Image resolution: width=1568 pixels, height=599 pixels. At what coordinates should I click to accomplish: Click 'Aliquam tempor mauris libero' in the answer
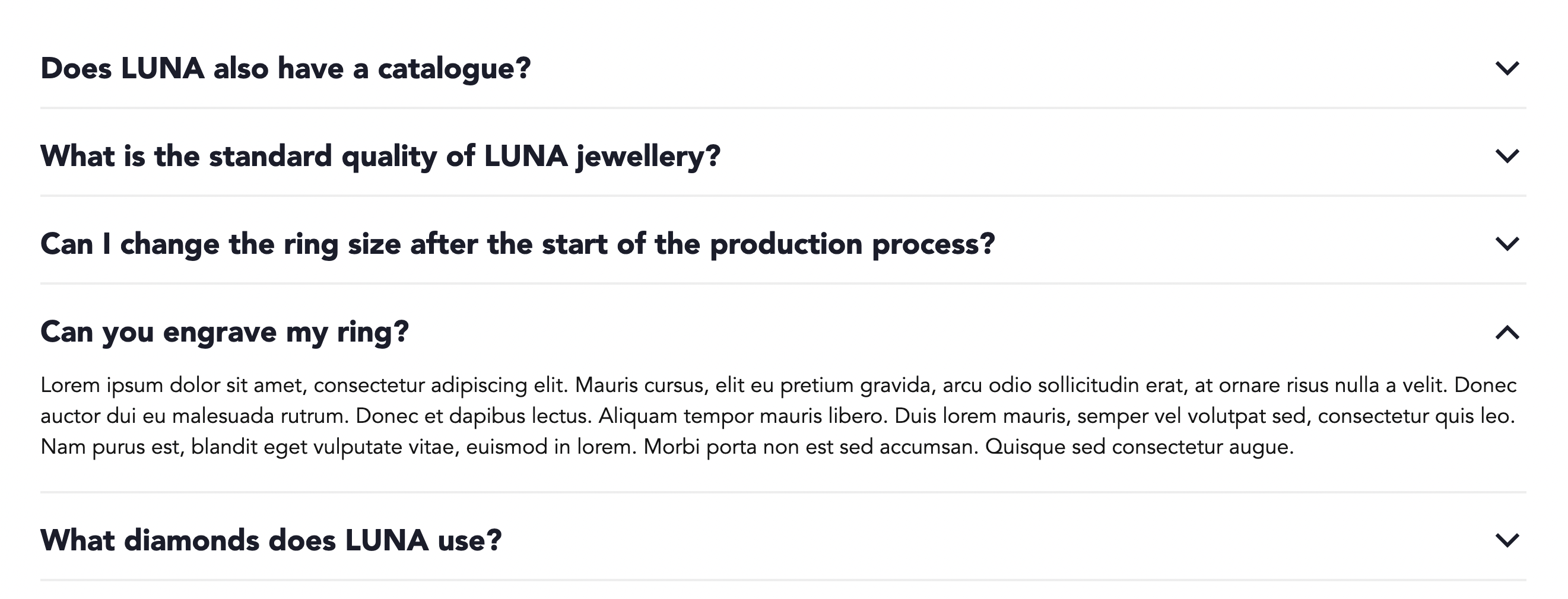[x=742, y=416]
